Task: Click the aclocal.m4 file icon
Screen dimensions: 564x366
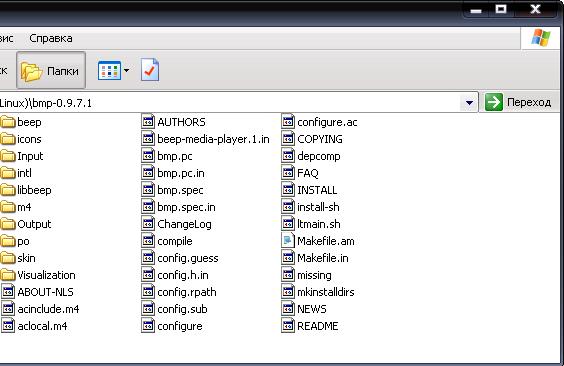Action: tap(8, 326)
